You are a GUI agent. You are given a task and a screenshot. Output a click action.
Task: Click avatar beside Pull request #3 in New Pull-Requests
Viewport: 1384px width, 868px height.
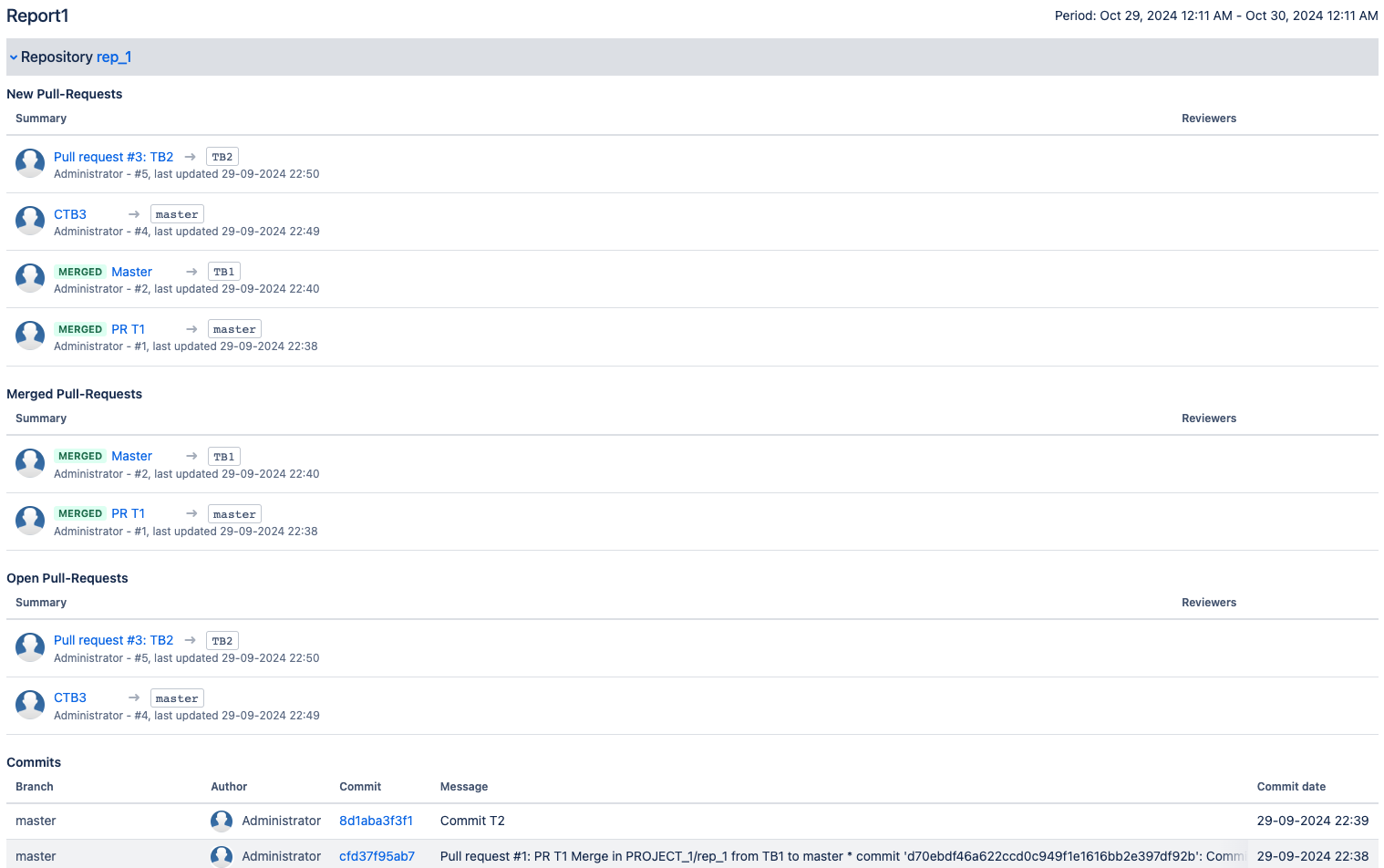tap(30, 164)
